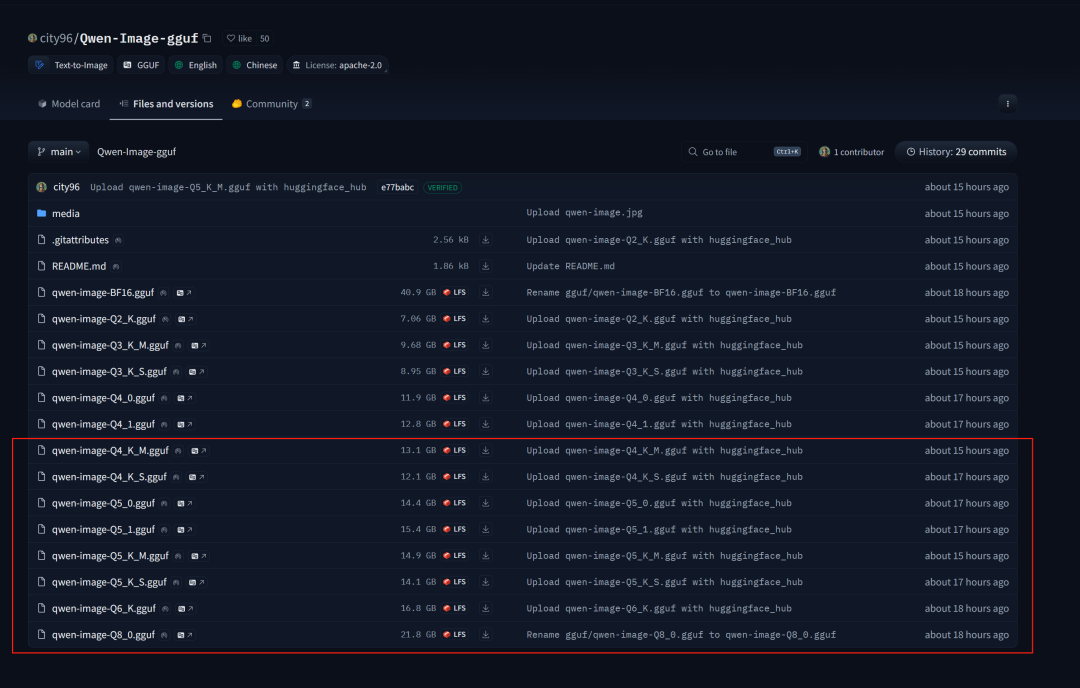The width and height of the screenshot is (1080, 688).
Task: Open GGUF viewer icon for qwen-image-Q2_K.gguf
Action: point(185,319)
